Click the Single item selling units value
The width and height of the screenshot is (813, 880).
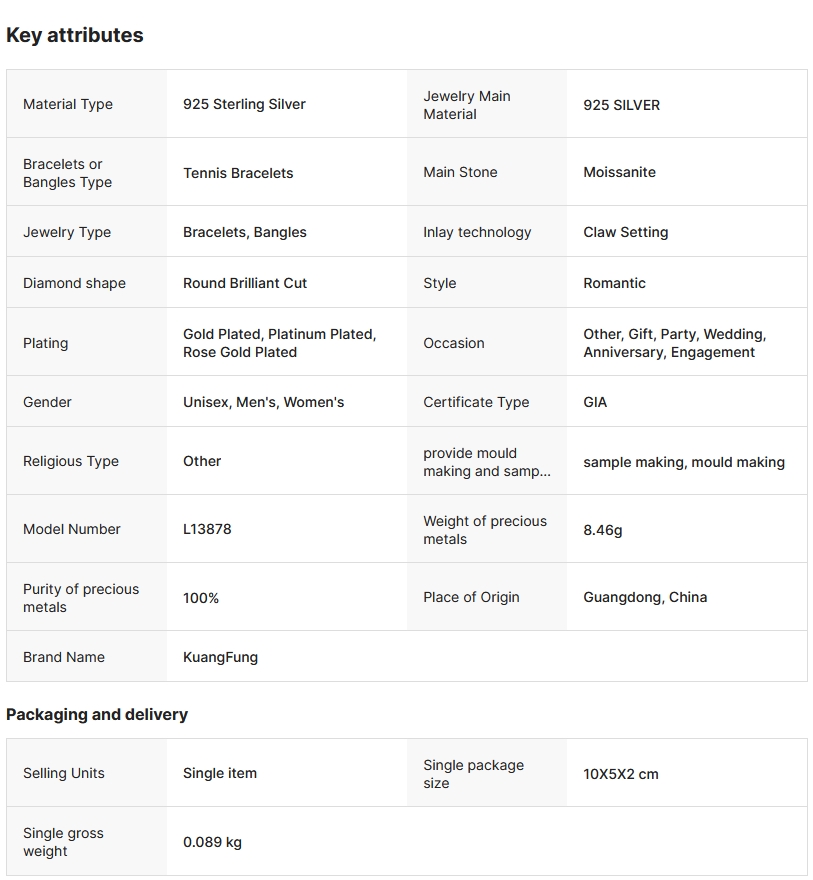[x=220, y=773]
